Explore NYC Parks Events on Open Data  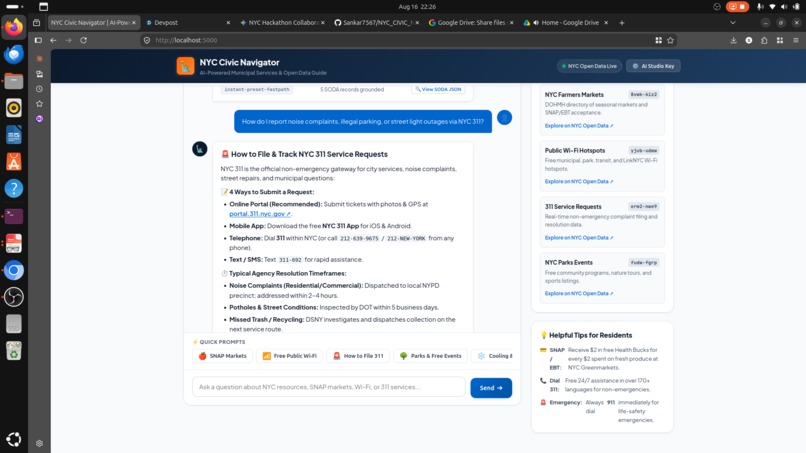pos(579,294)
